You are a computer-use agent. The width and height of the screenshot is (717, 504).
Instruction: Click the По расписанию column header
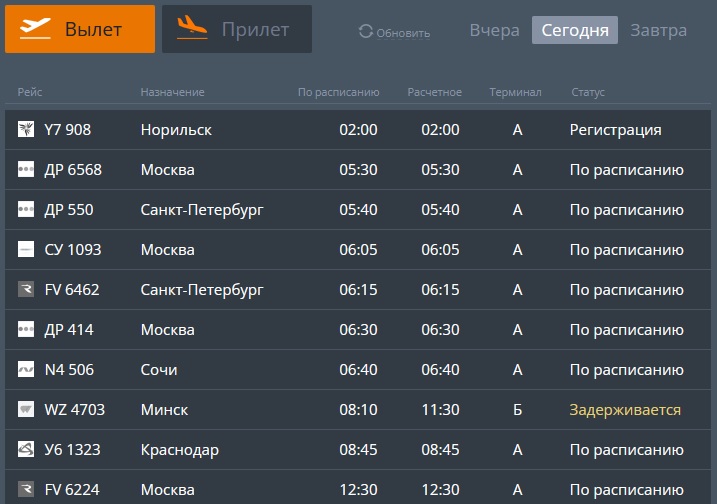[338, 92]
